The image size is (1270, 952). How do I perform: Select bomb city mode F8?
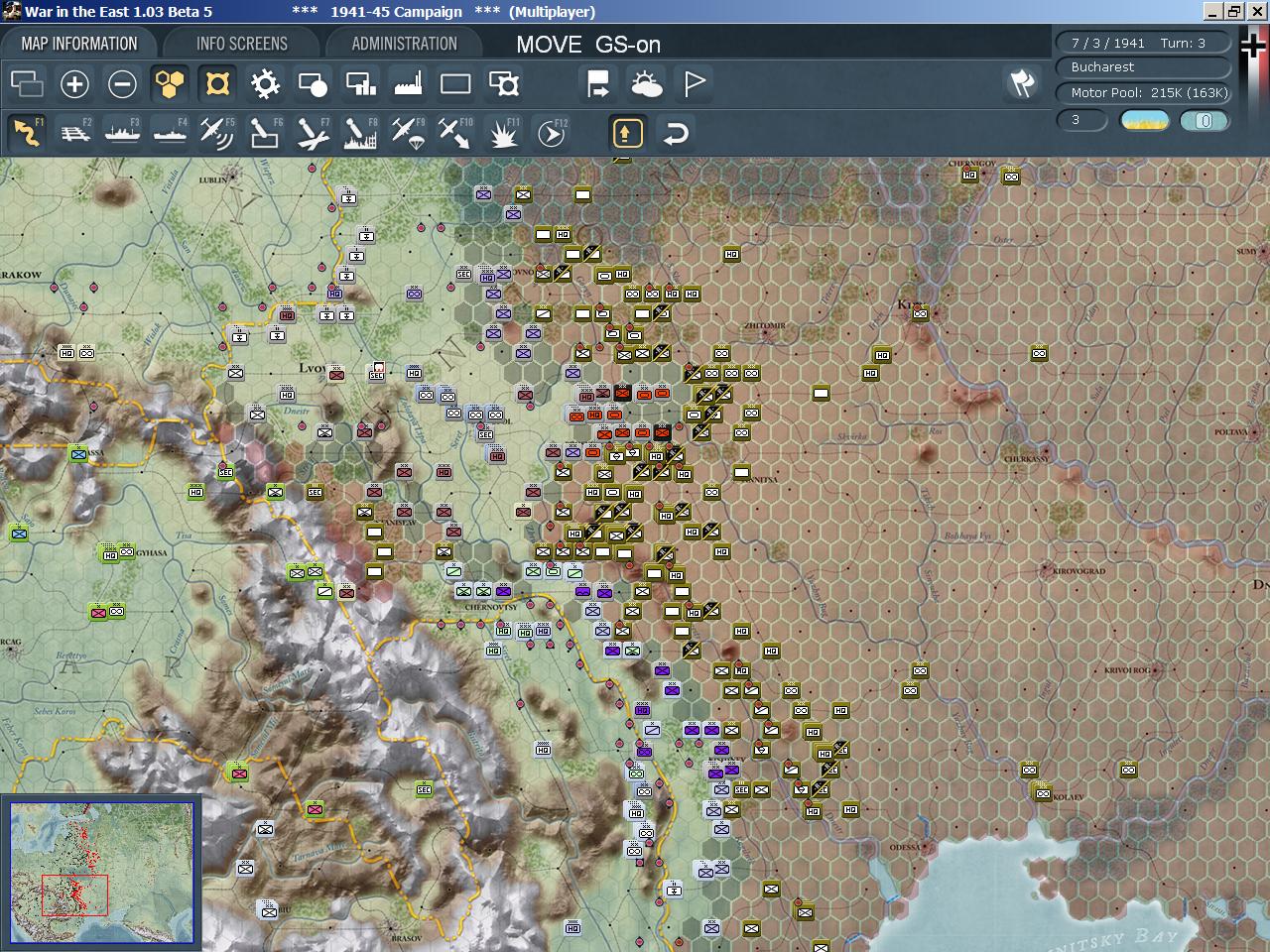pos(360,133)
